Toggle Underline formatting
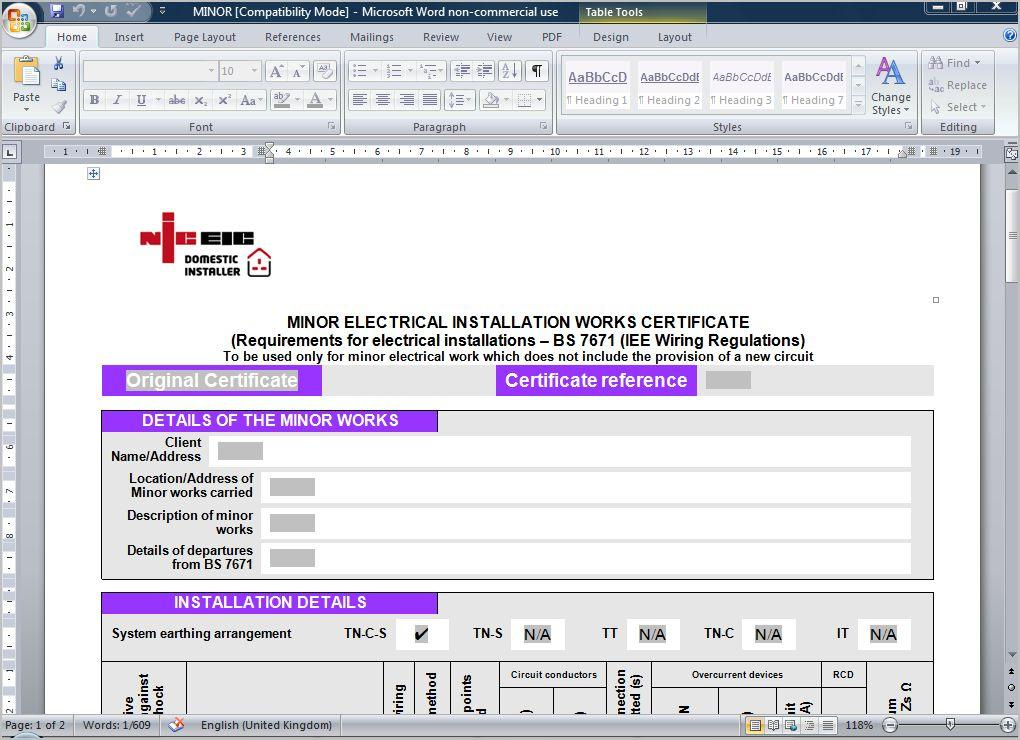This screenshot has height=740, width=1020. point(141,100)
